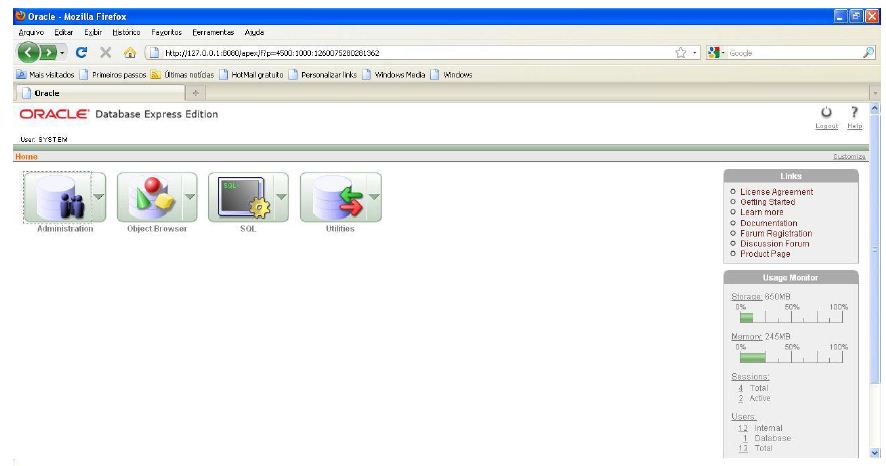Click the Storage link in Usage Monitor
The image size is (886, 466).
tap(746, 297)
